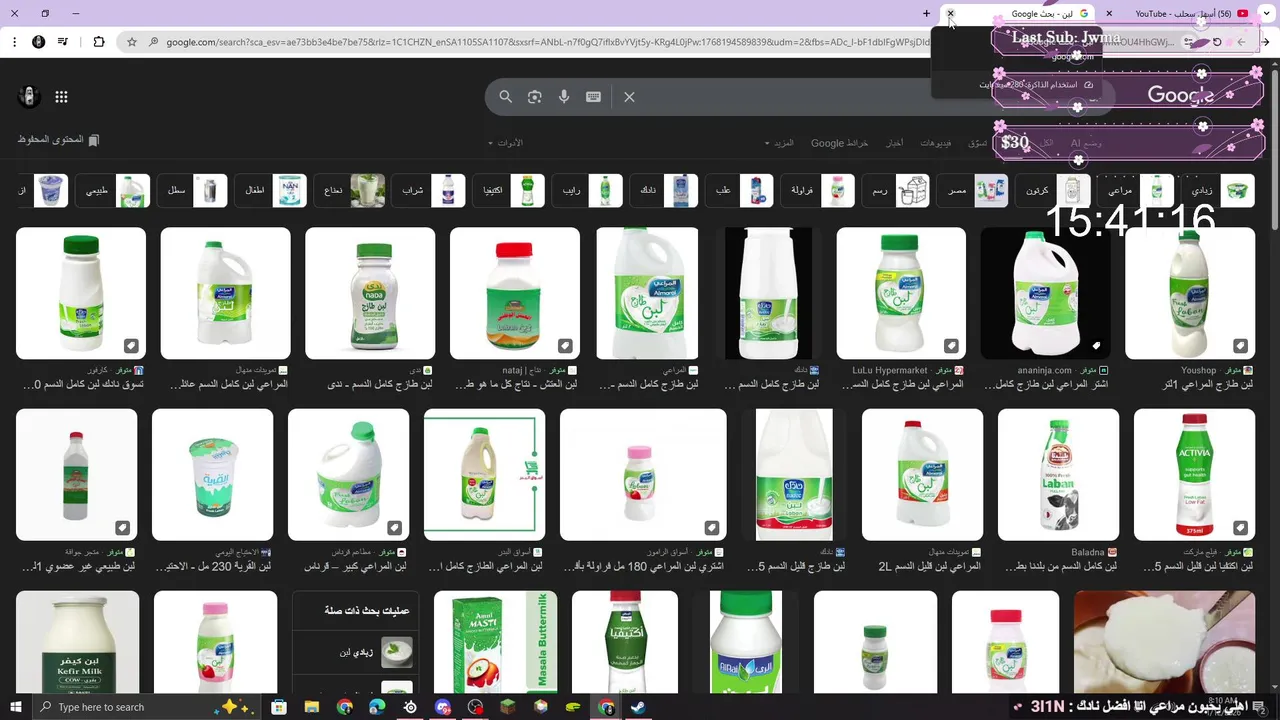Open Chrome media control icon
Image resolution: width=1280 pixels, height=720 pixels.
click(63, 42)
